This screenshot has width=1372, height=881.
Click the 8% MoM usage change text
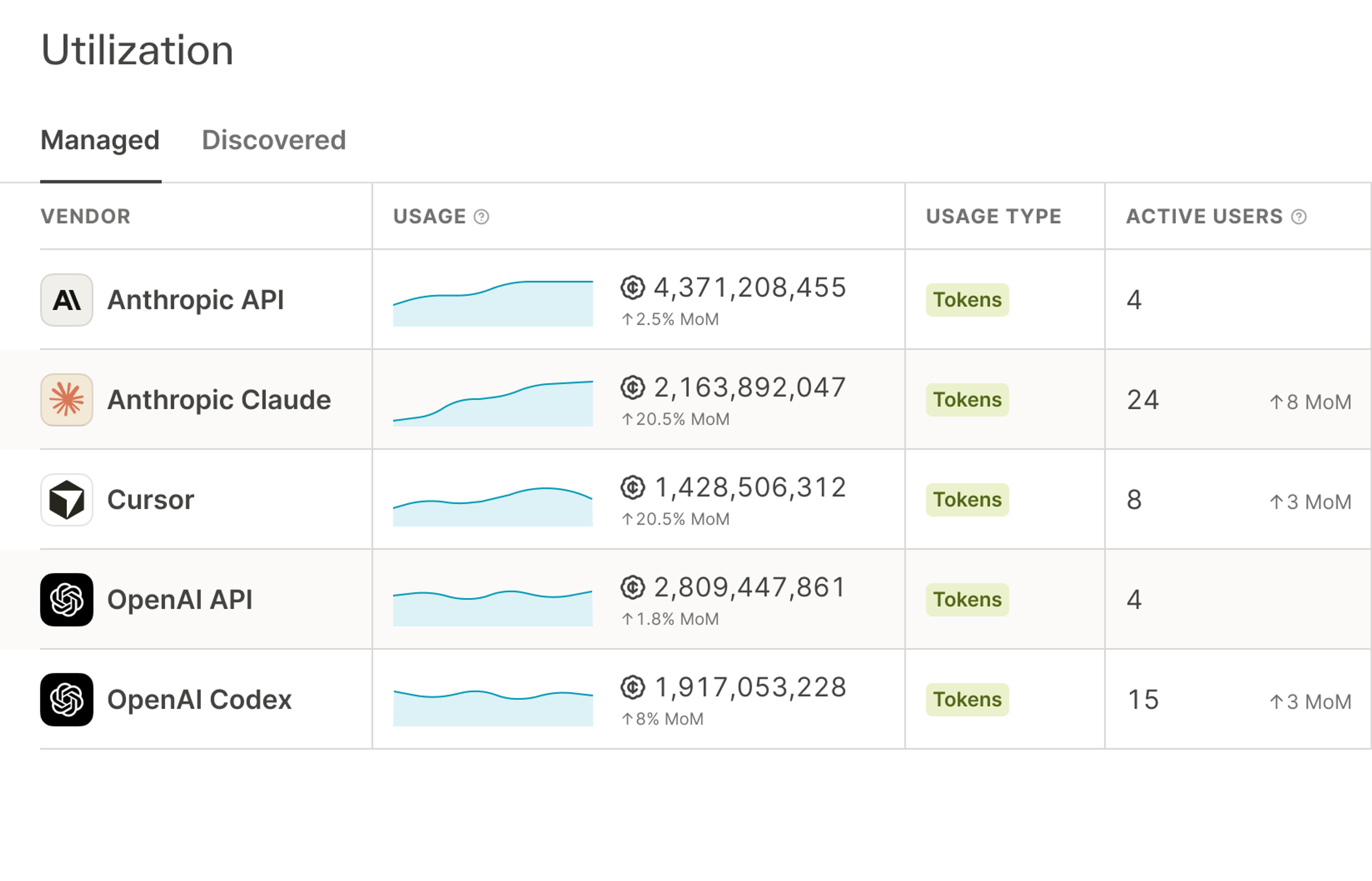(662, 719)
